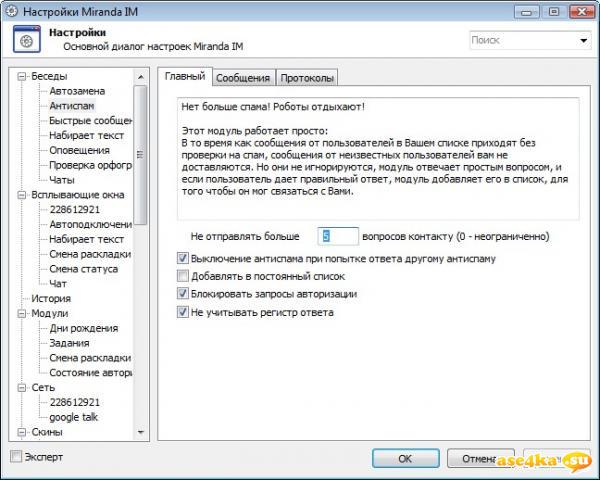This screenshot has width=600, height=480.
Task: Click the tree scrollbar down arrow
Action: [140, 433]
